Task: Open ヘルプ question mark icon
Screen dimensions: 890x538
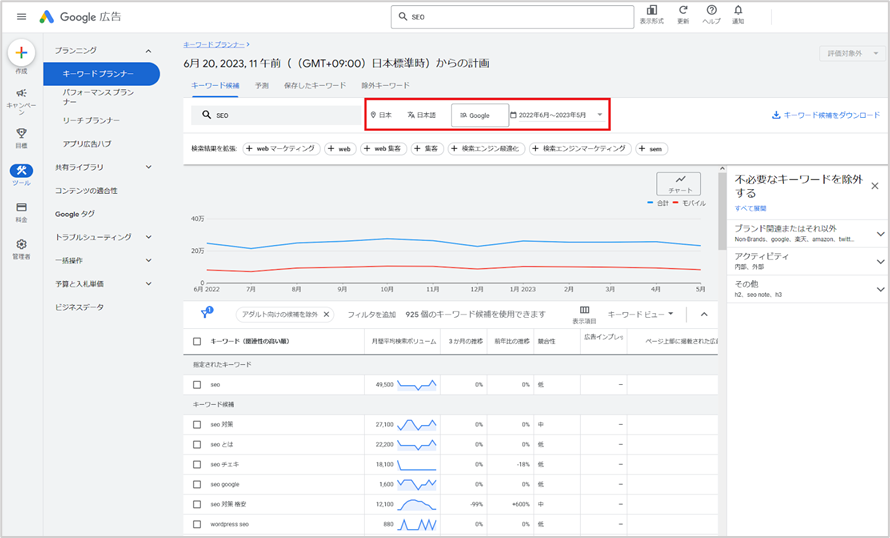Action: 711,10
